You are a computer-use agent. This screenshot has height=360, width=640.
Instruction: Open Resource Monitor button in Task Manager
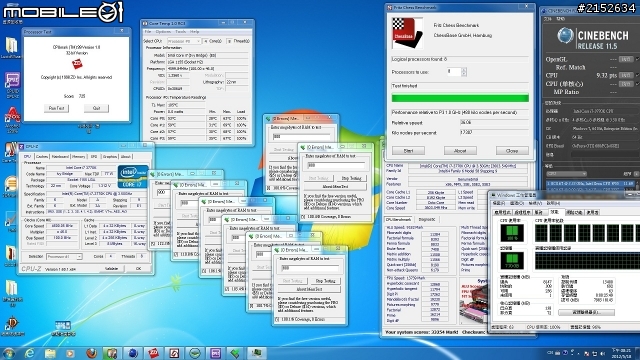(x=587, y=312)
